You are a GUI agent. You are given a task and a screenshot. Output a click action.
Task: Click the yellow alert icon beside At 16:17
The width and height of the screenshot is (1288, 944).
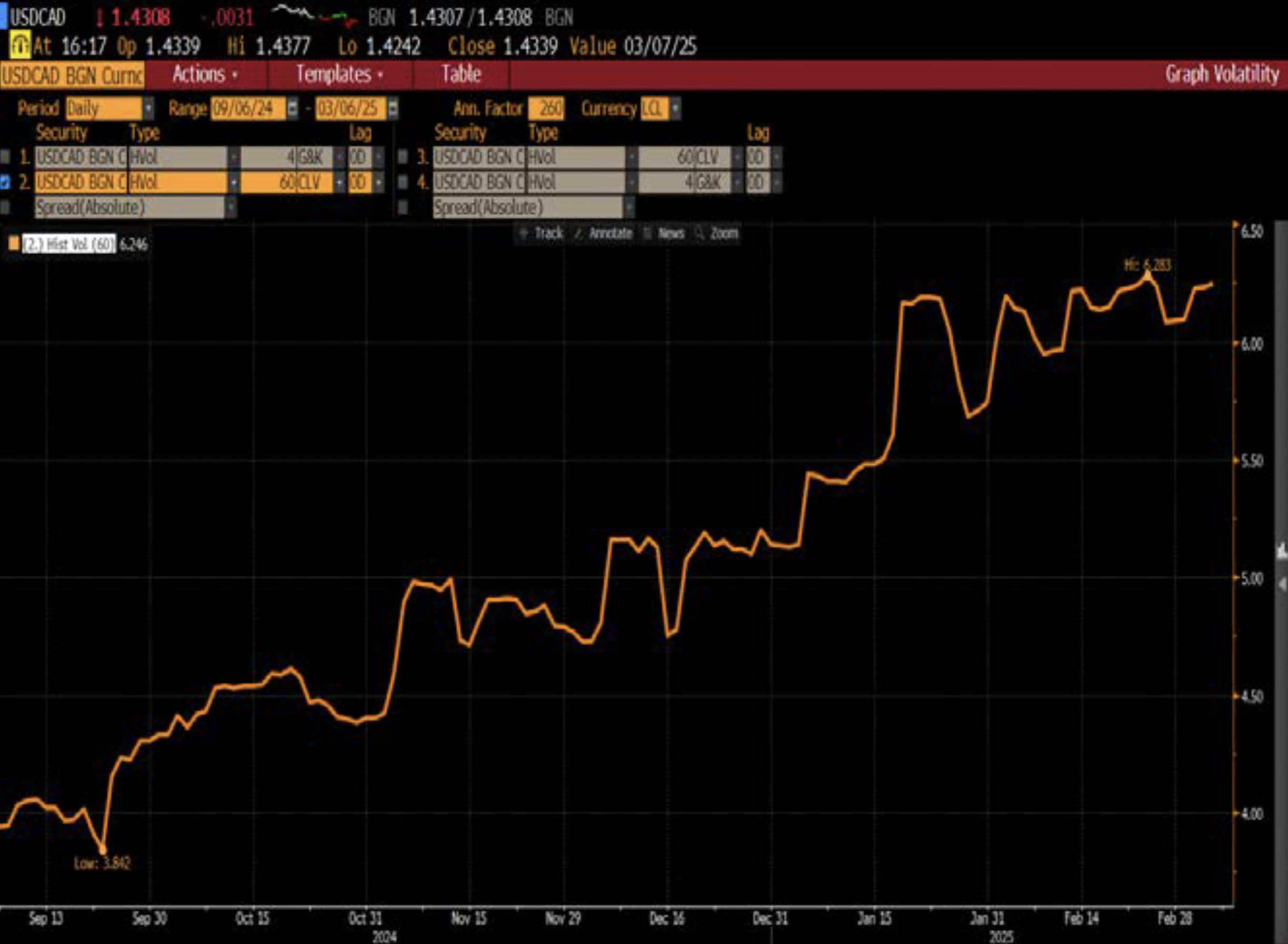tap(20, 46)
